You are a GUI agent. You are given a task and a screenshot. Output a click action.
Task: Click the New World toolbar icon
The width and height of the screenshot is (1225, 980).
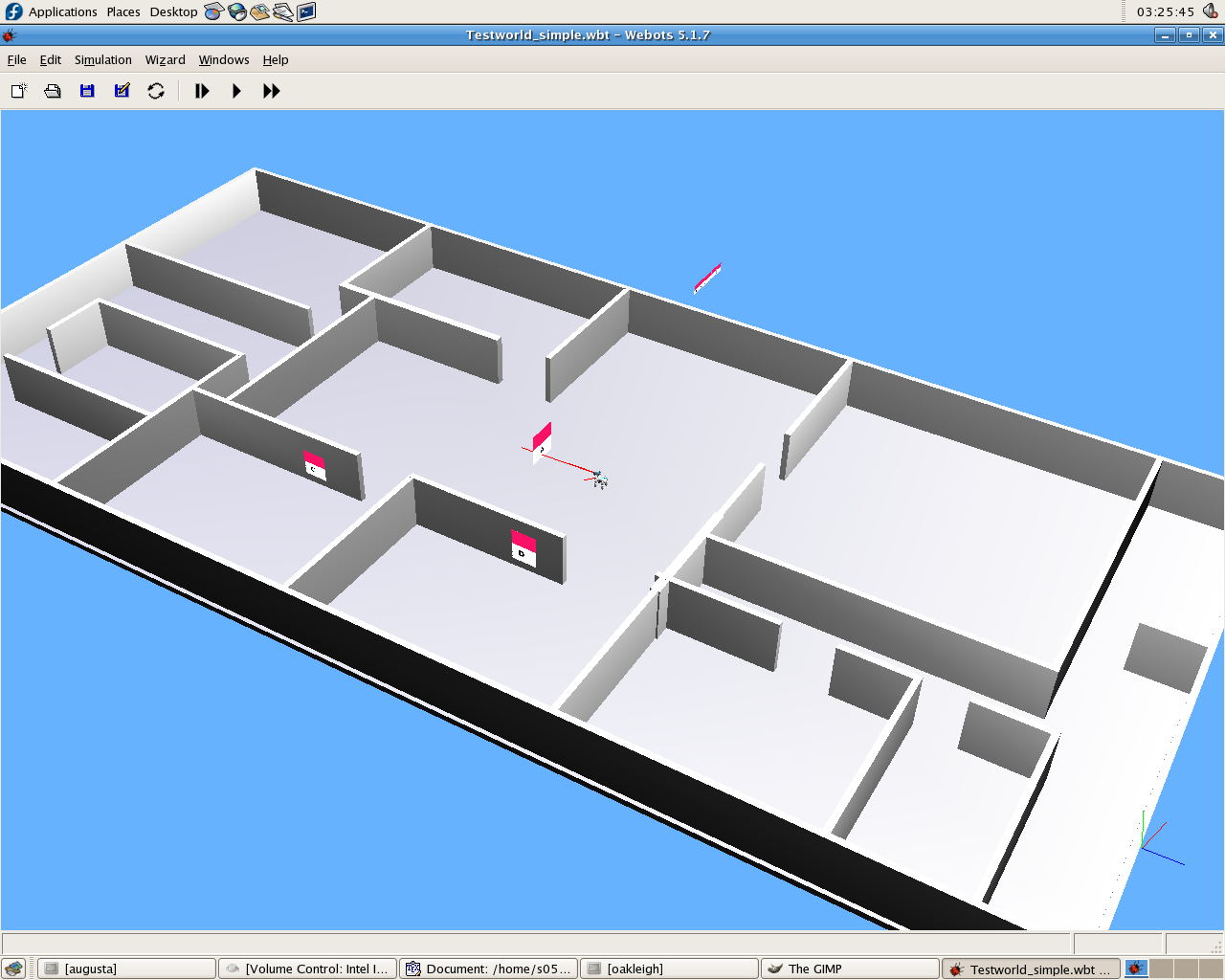pyautogui.click(x=18, y=91)
